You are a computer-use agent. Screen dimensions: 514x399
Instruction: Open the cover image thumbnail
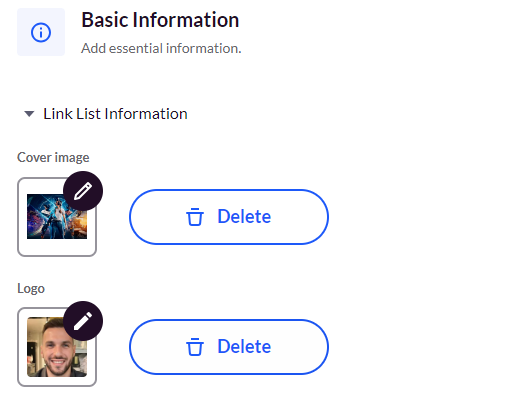click(x=57, y=216)
